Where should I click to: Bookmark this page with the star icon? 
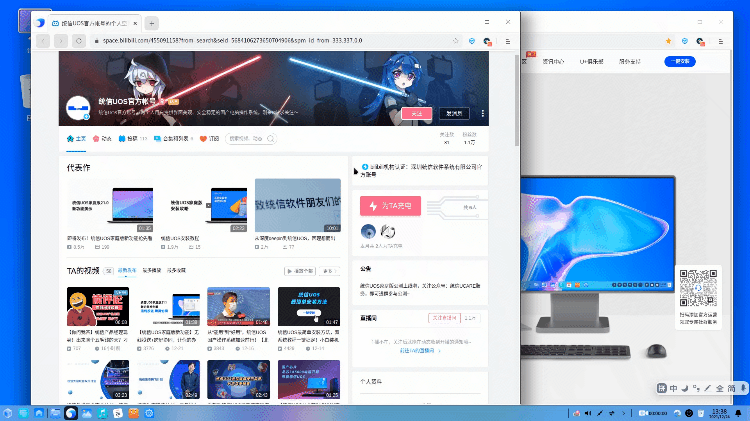click(455, 41)
